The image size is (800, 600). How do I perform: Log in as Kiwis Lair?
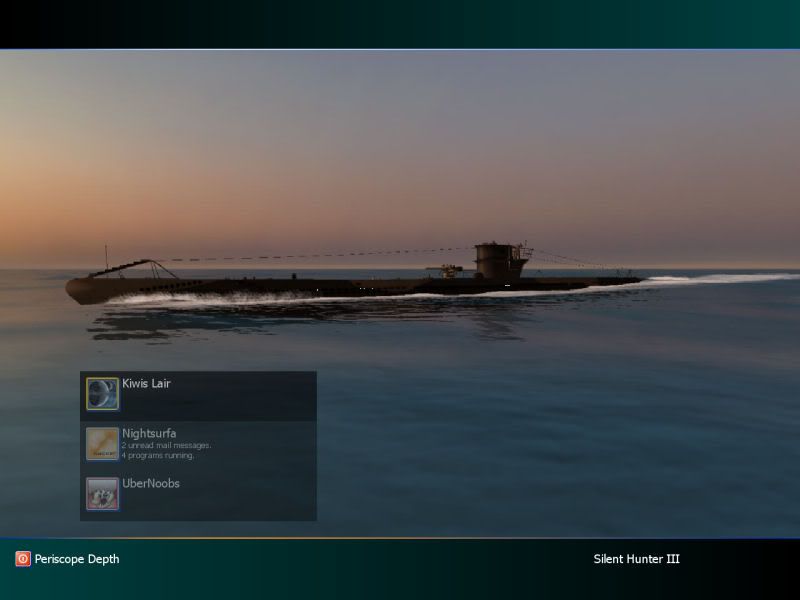pyautogui.click(x=198, y=396)
